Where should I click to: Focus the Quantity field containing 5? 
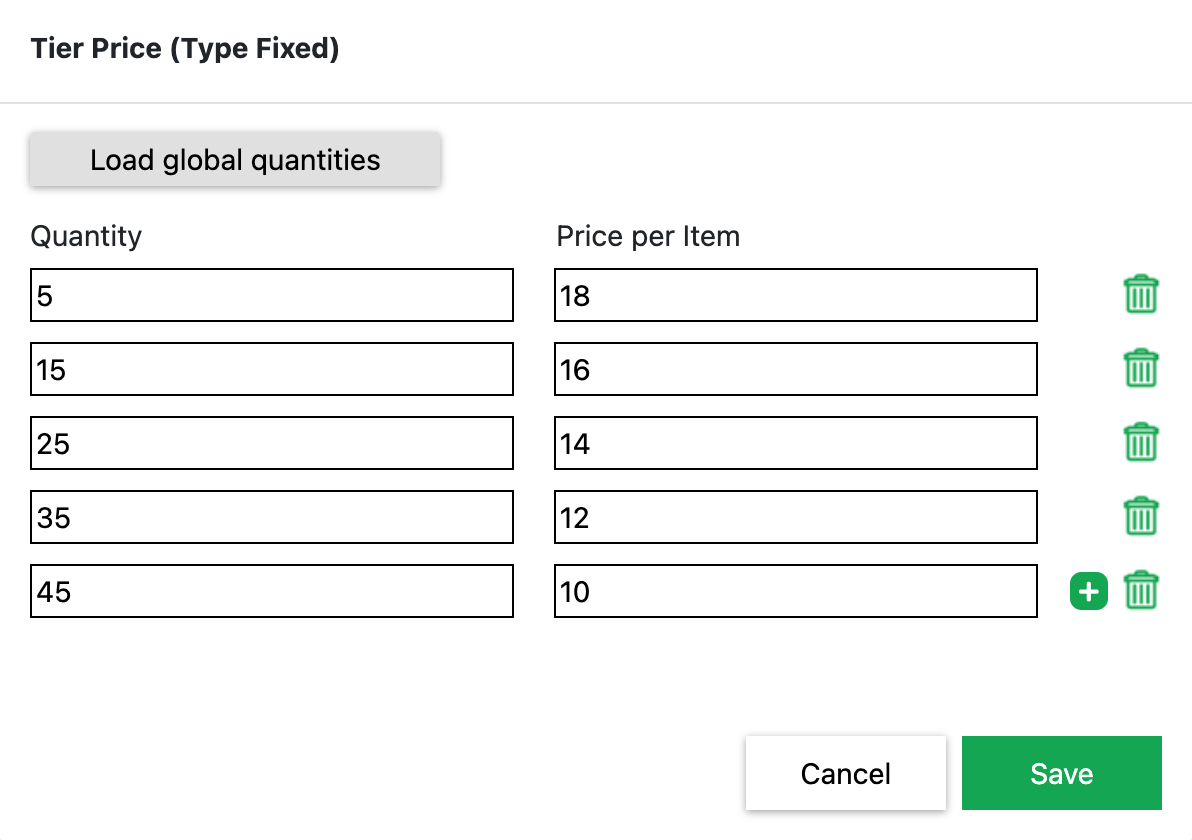272,295
